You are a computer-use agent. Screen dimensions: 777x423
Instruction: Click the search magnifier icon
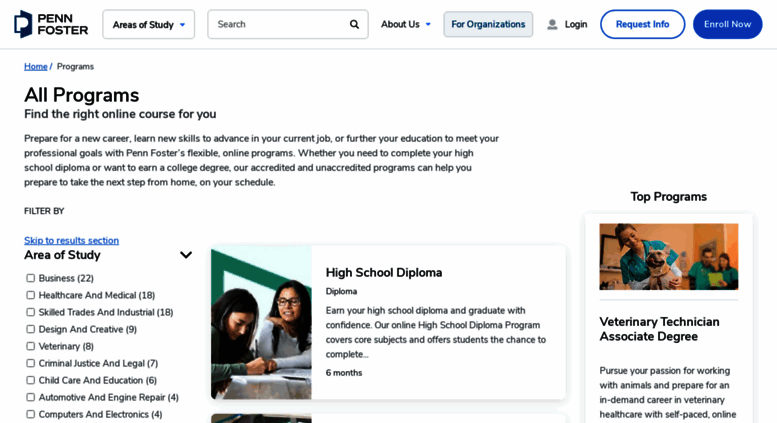[354, 24]
